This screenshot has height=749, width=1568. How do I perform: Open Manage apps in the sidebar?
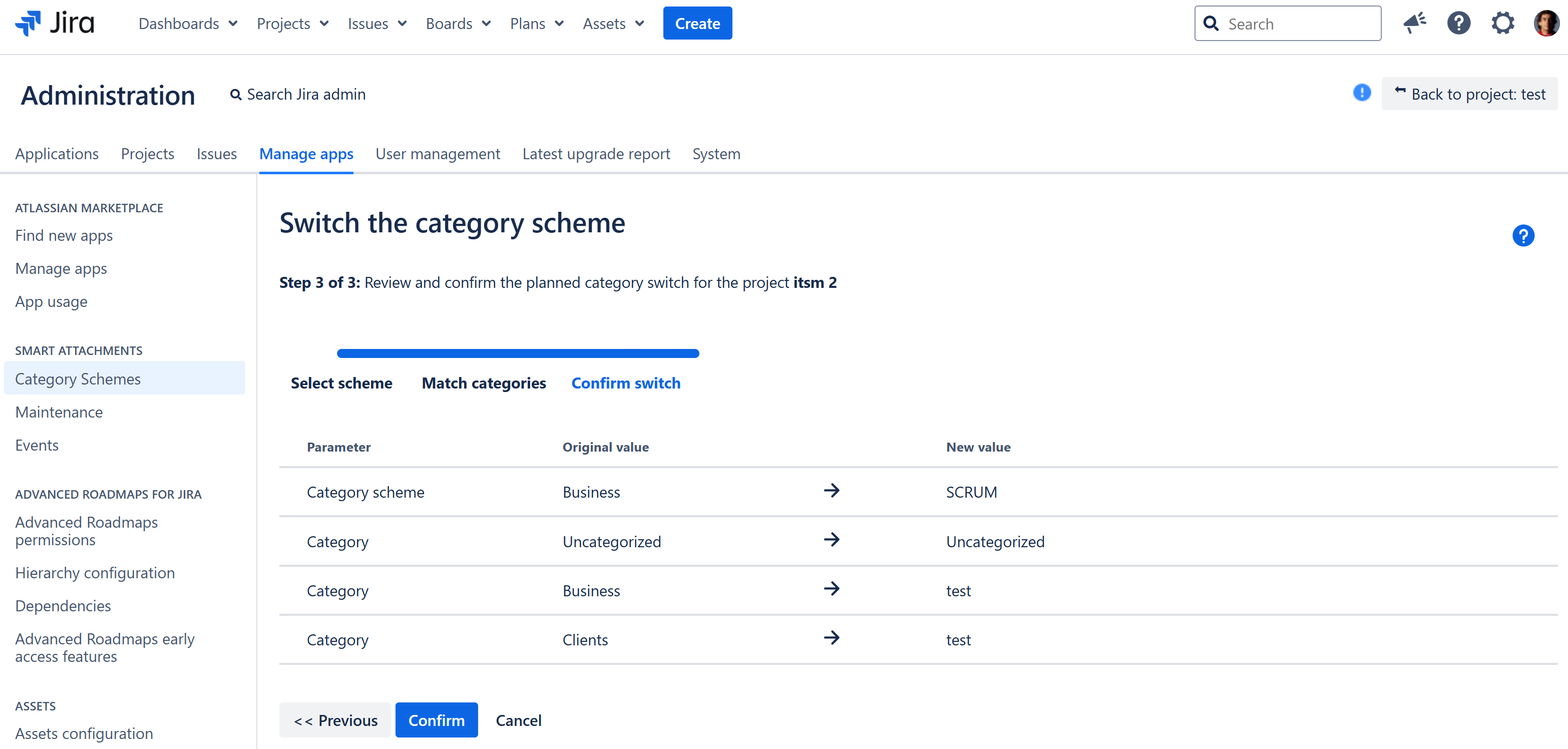pyautogui.click(x=61, y=268)
